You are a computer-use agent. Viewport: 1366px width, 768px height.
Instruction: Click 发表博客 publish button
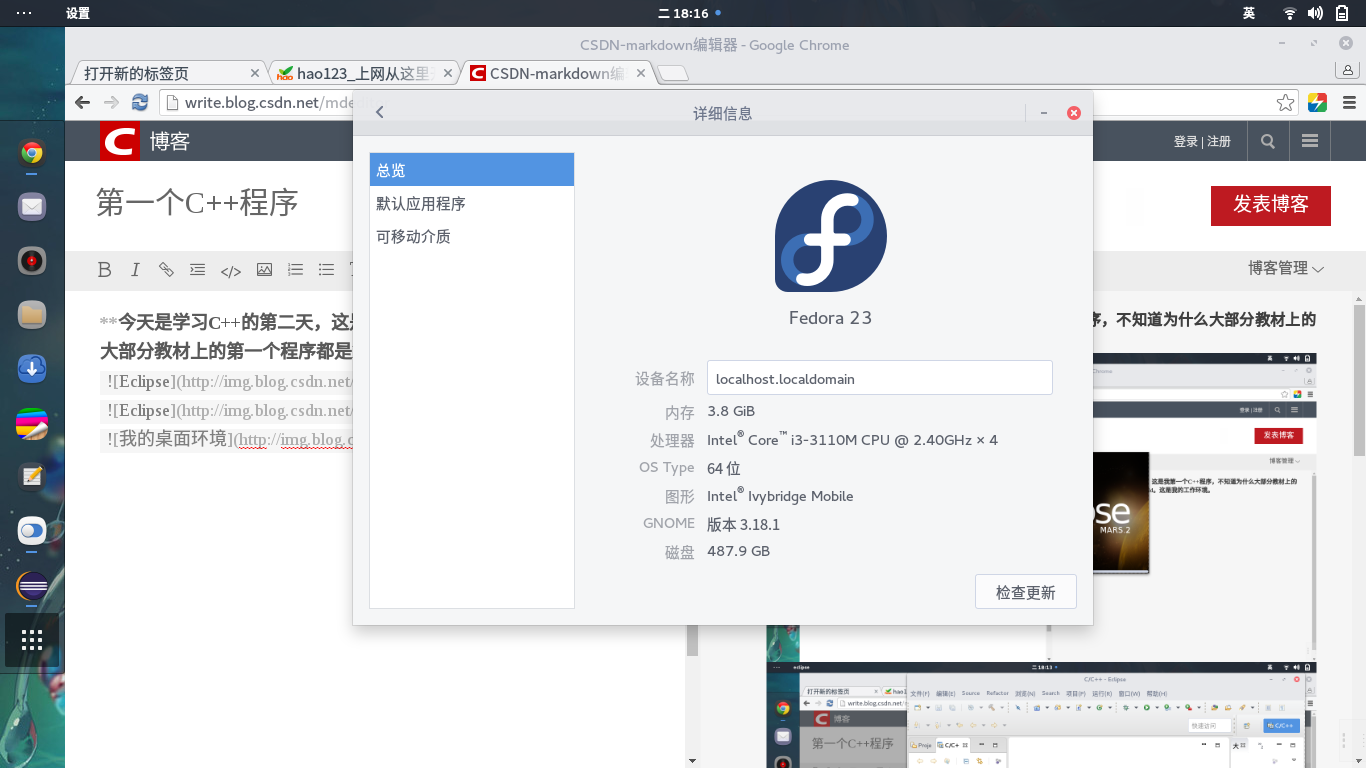click(1271, 205)
